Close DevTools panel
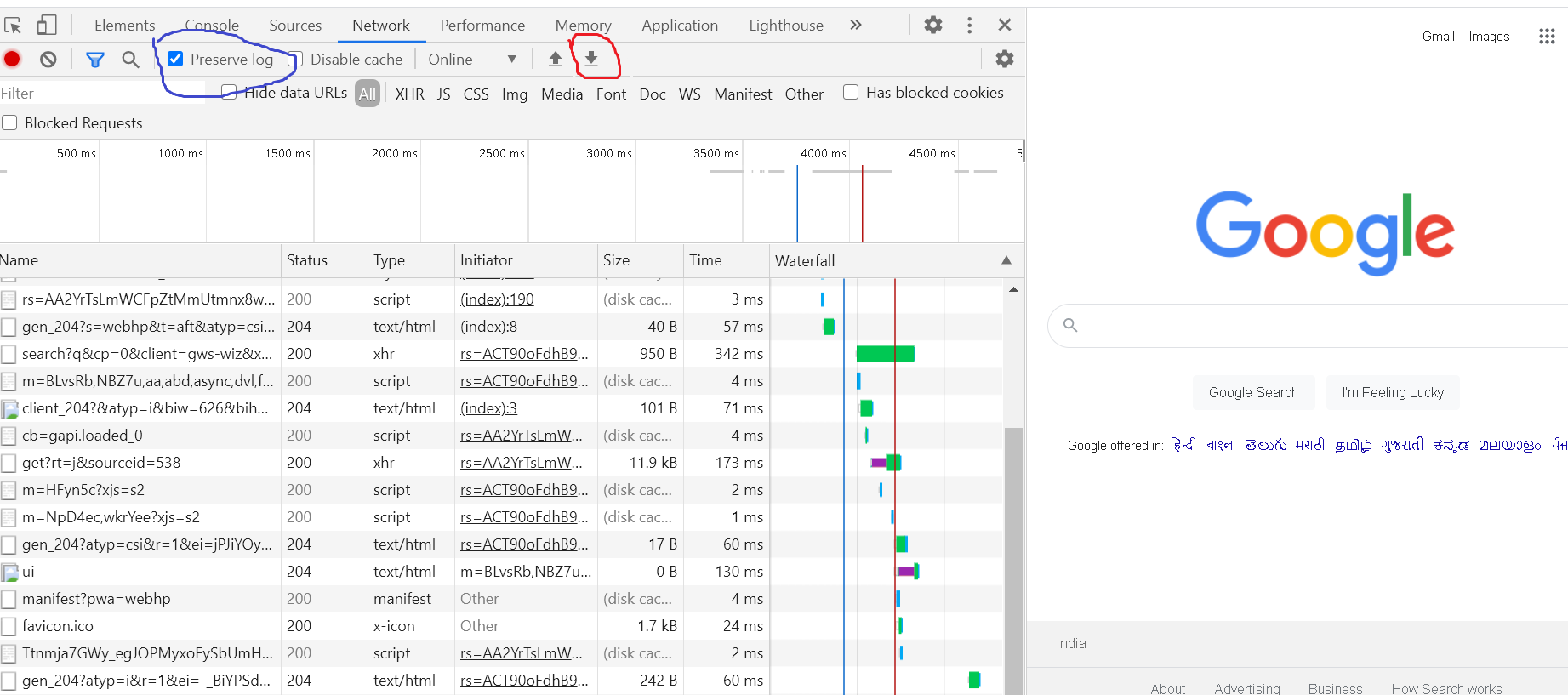This screenshot has width=1568, height=695. [x=1005, y=25]
